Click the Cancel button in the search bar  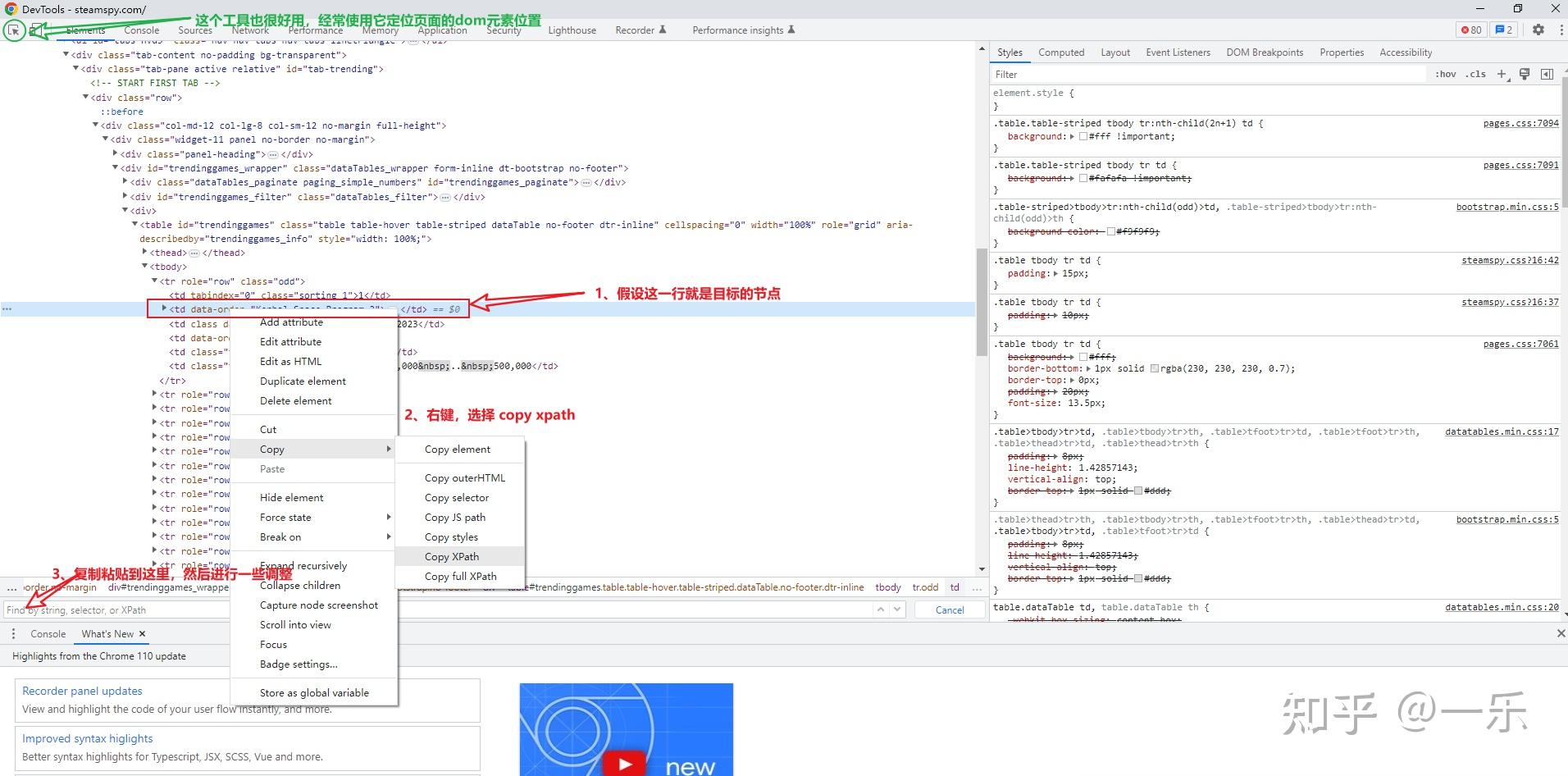click(x=950, y=609)
